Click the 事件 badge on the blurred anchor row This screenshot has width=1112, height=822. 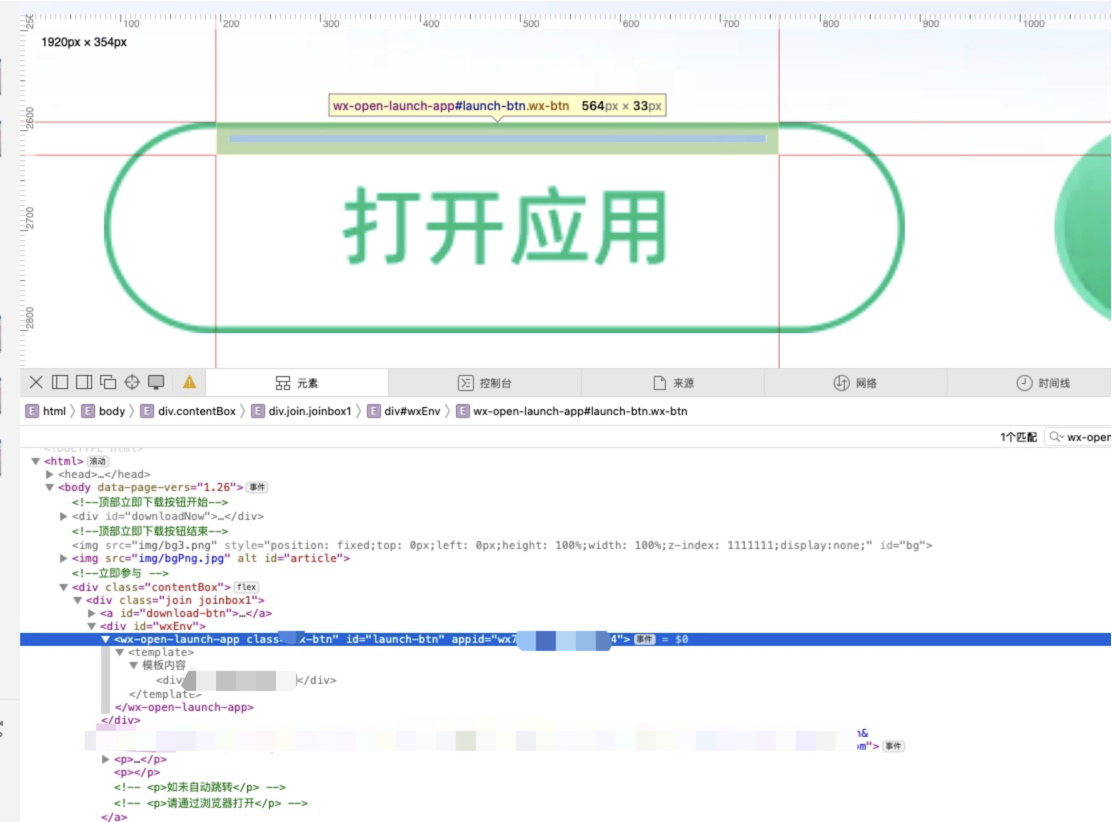click(x=893, y=746)
